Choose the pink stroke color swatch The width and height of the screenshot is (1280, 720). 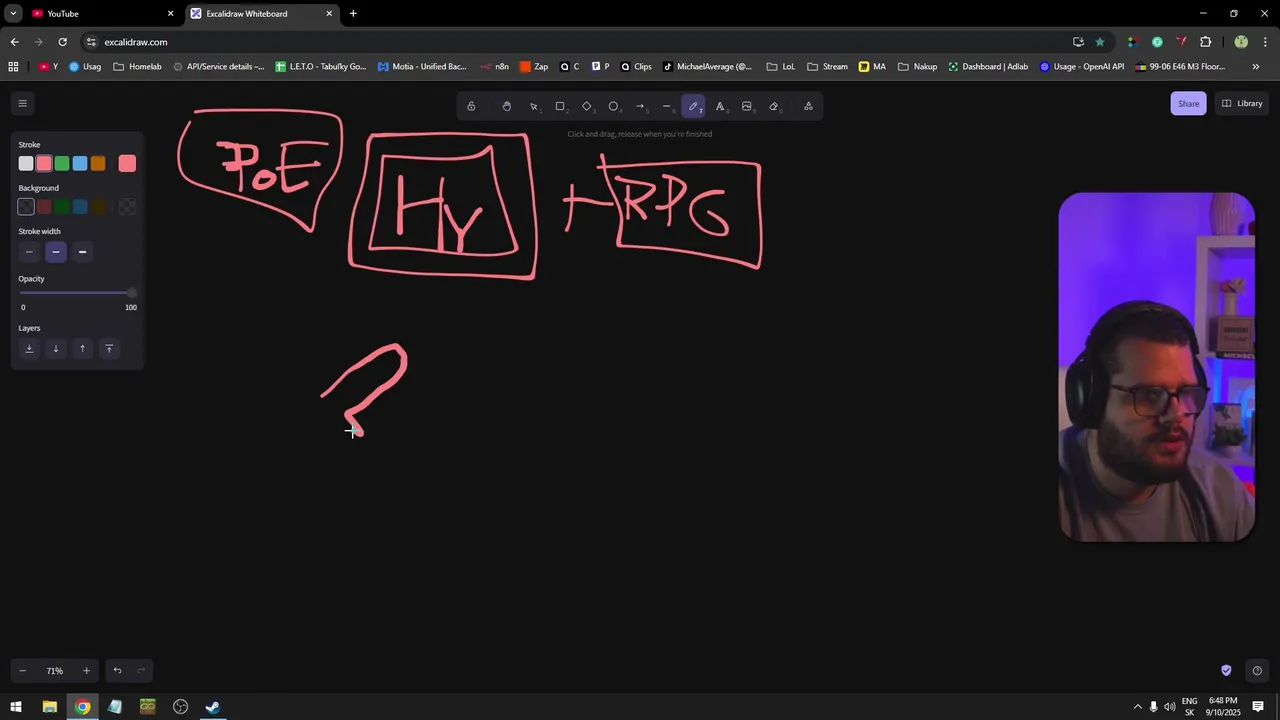[x=44, y=163]
